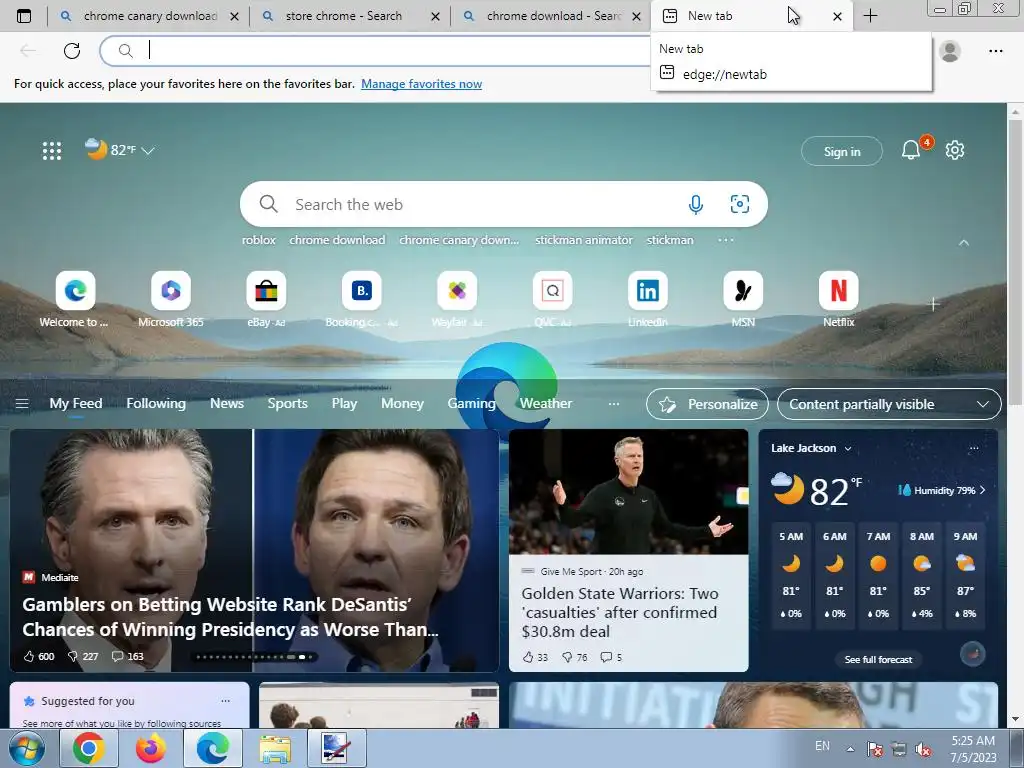Click See full forecast button
The width and height of the screenshot is (1024, 768).
(x=878, y=660)
